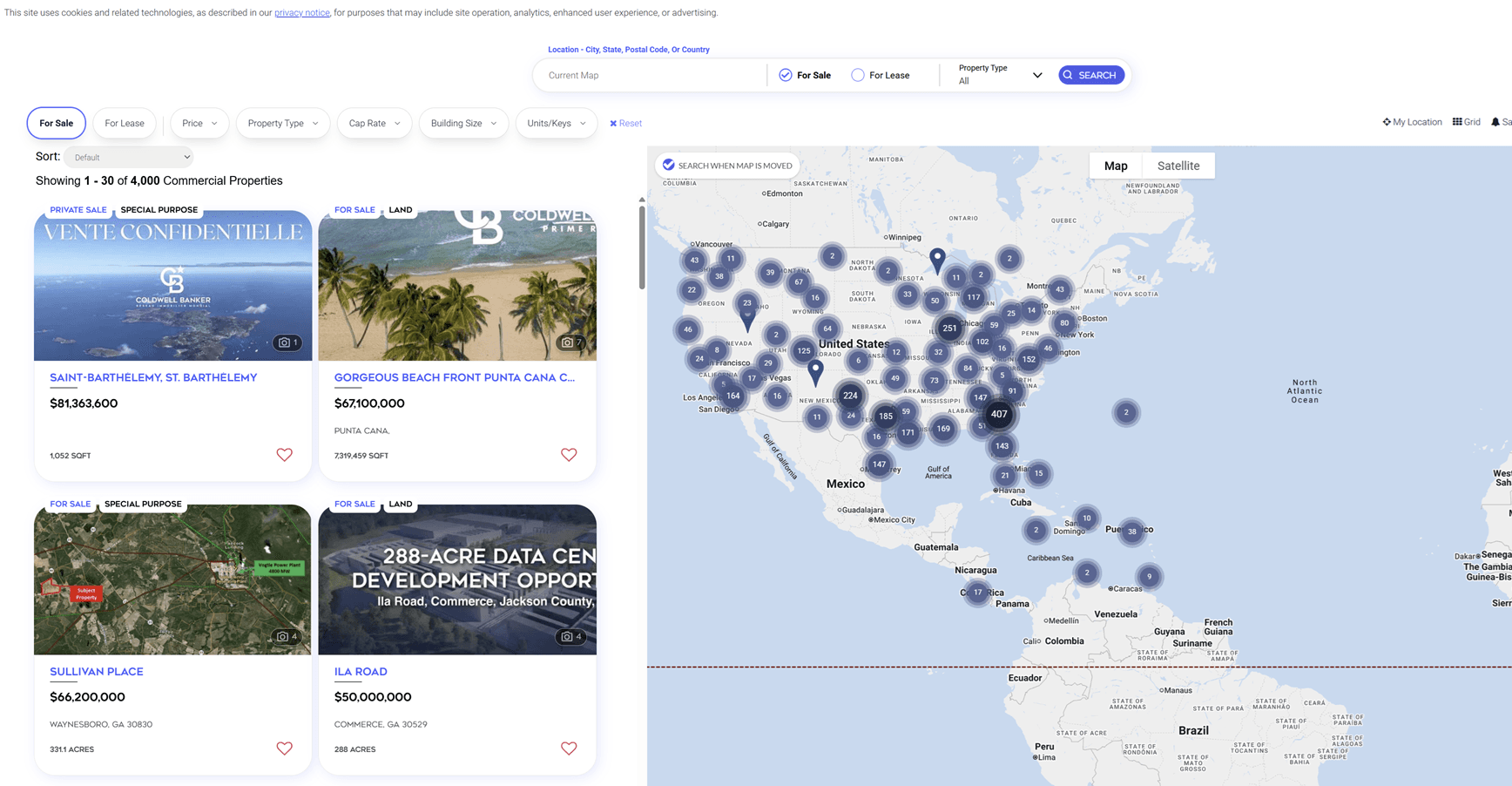Open the Units/Keys dropdown
1512x786 pixels.
tap(556, 123)
